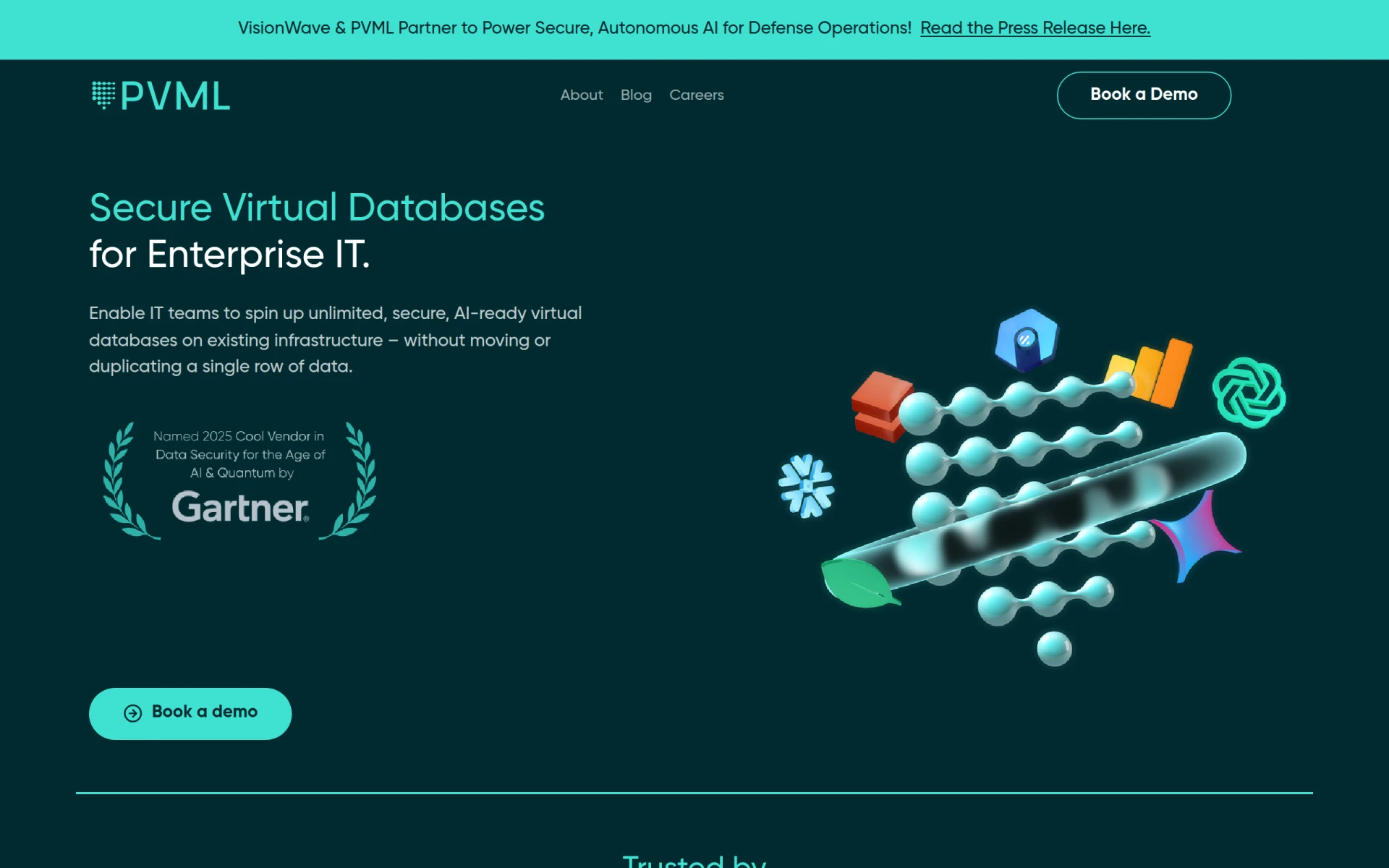This screenshot has height=868, width=1389.
Task: Open the About page
Action: coord(581,95)
